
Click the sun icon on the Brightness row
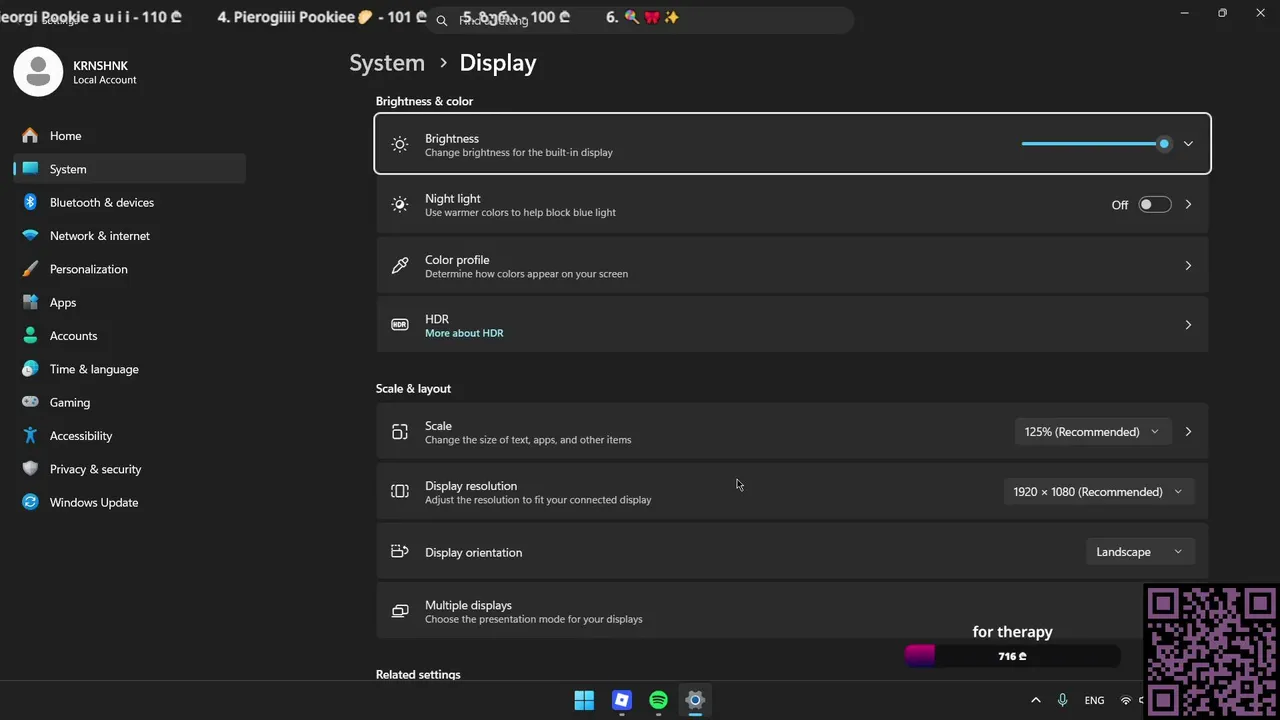(x=400, y=144)
